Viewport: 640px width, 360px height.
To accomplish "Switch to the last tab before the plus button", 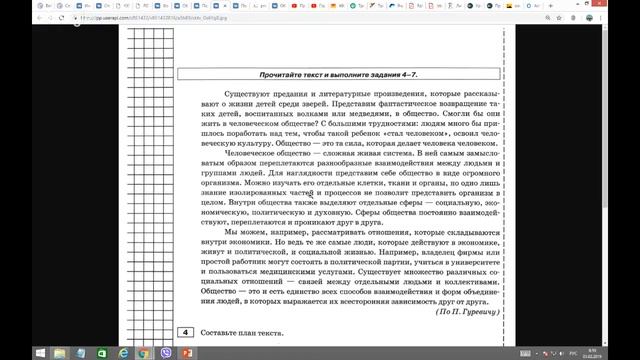I will point(534,6).
